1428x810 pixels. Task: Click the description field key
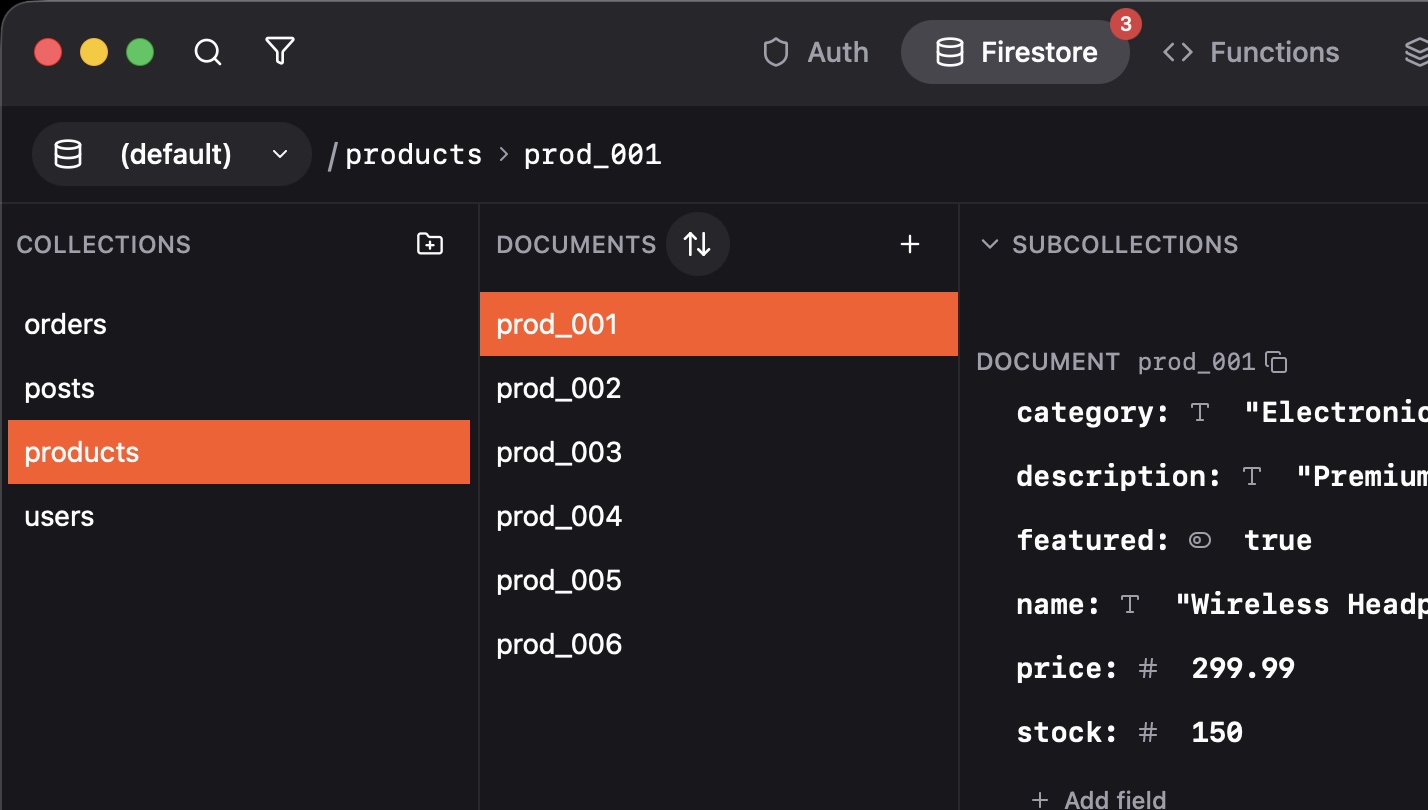pyautogui.click(x=1119, y=477)
